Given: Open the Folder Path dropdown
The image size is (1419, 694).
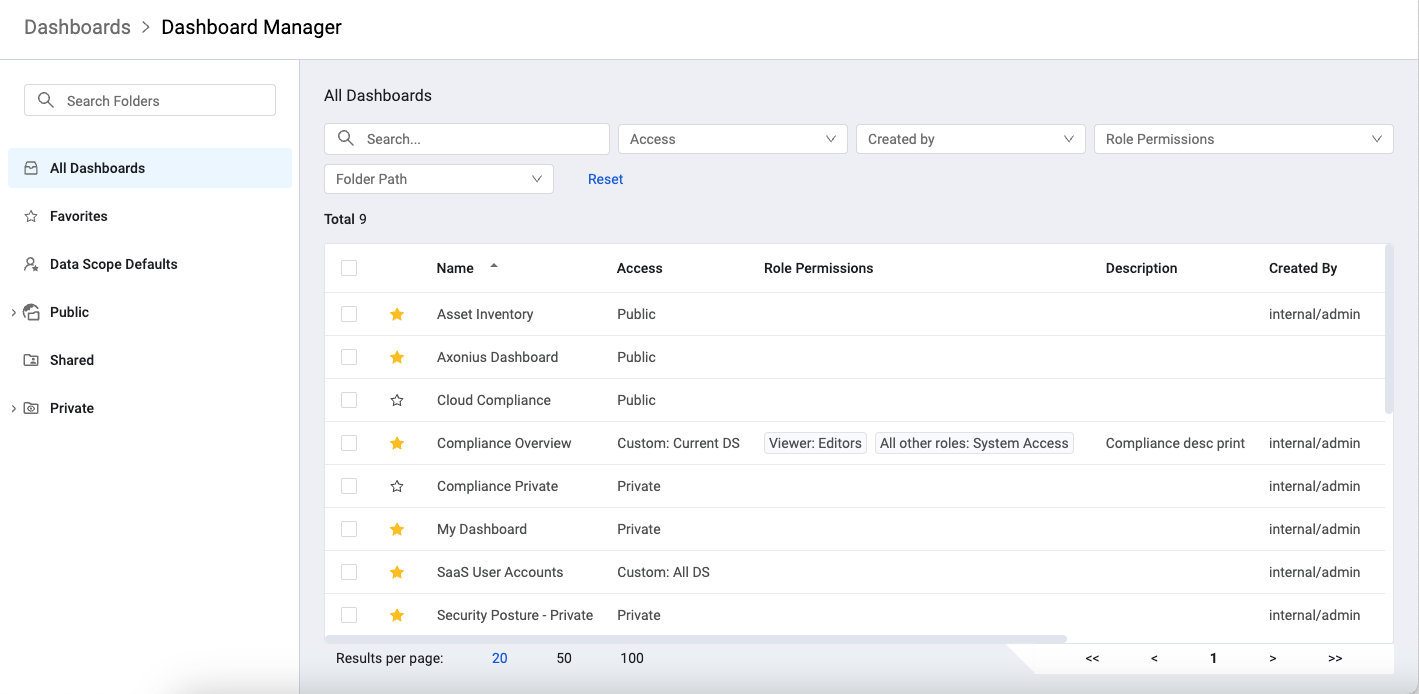Looking at the screenshot, I should click(x=439, y=179).
